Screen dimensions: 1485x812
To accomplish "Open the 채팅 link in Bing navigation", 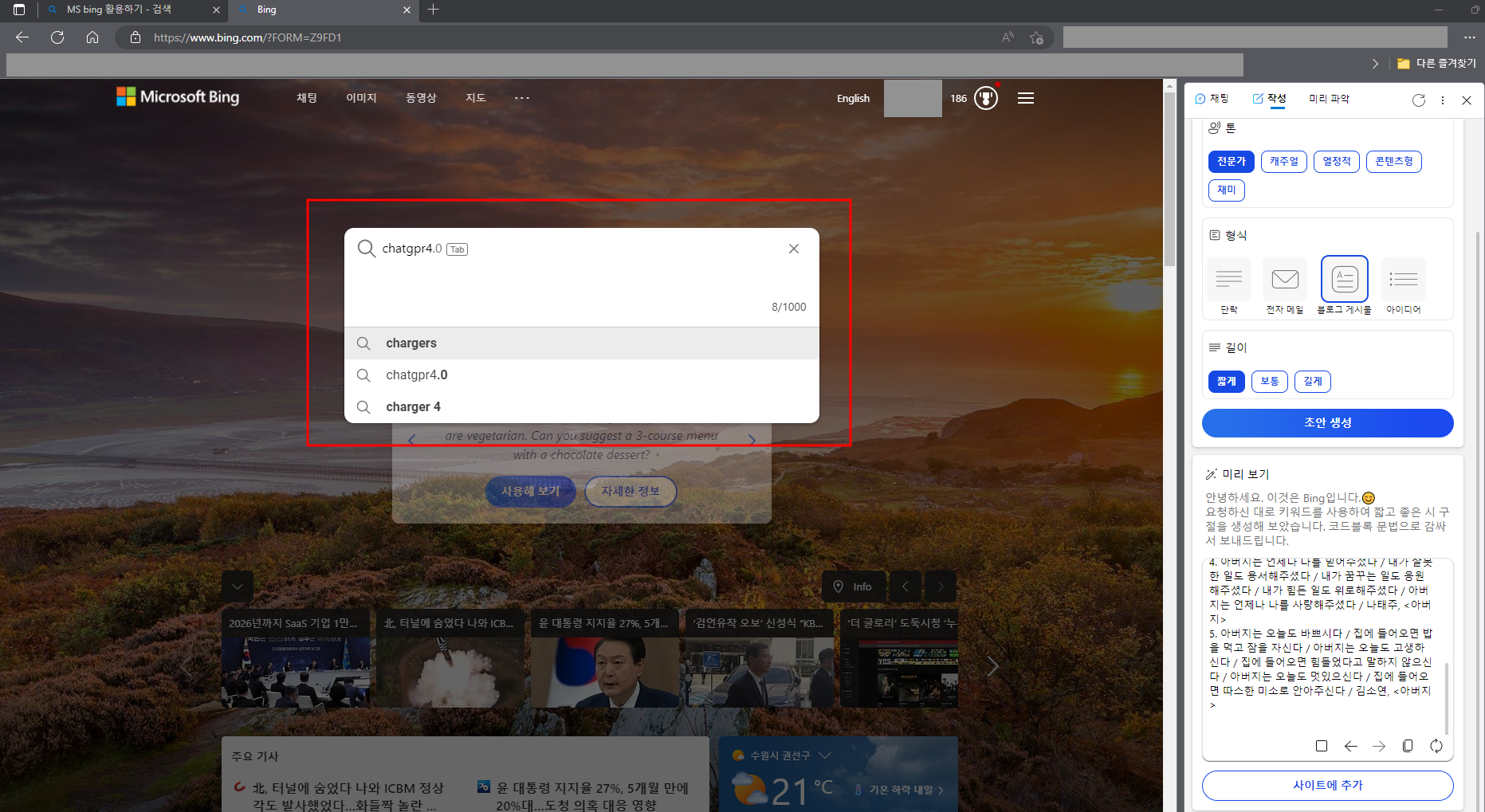I will (307, 98).
